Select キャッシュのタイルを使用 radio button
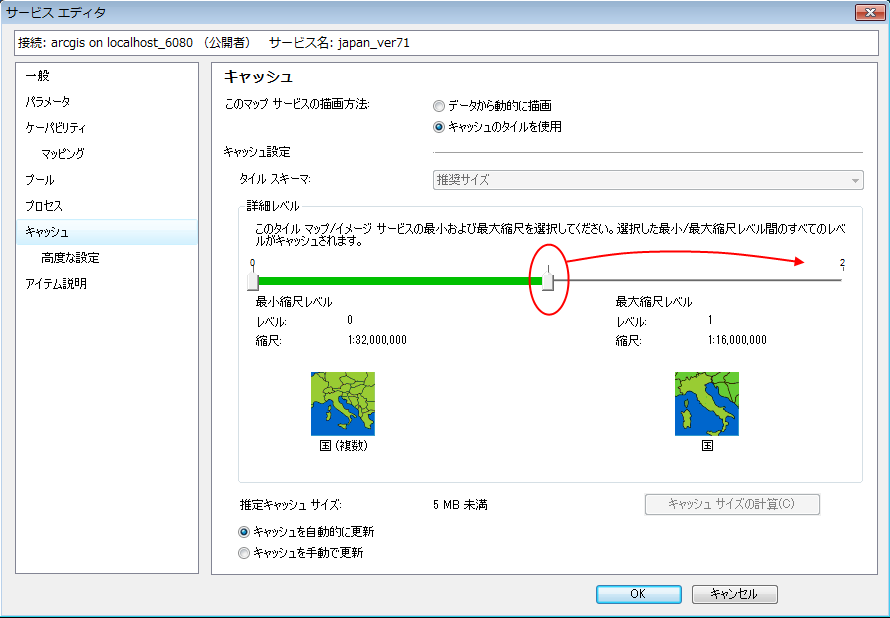 pos(439,127)
